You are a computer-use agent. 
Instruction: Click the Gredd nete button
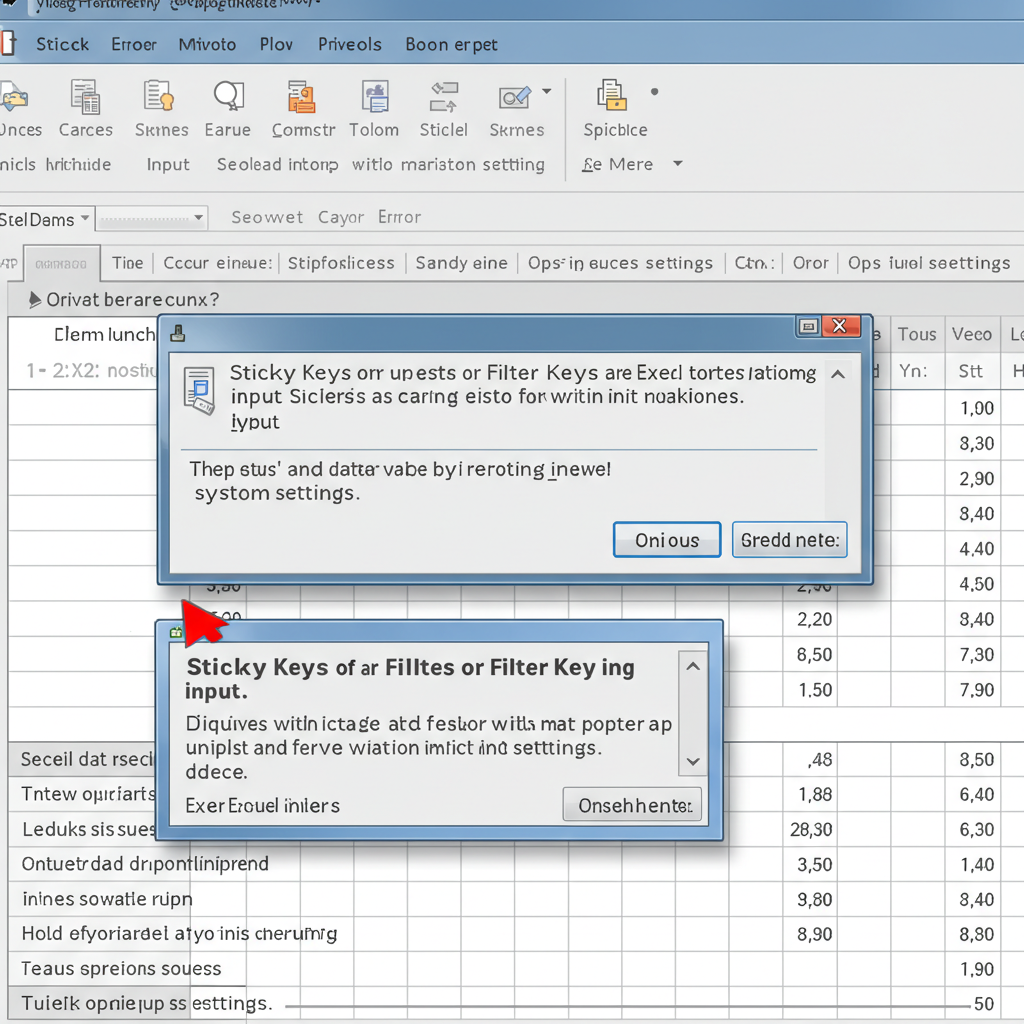click(790, 540)
